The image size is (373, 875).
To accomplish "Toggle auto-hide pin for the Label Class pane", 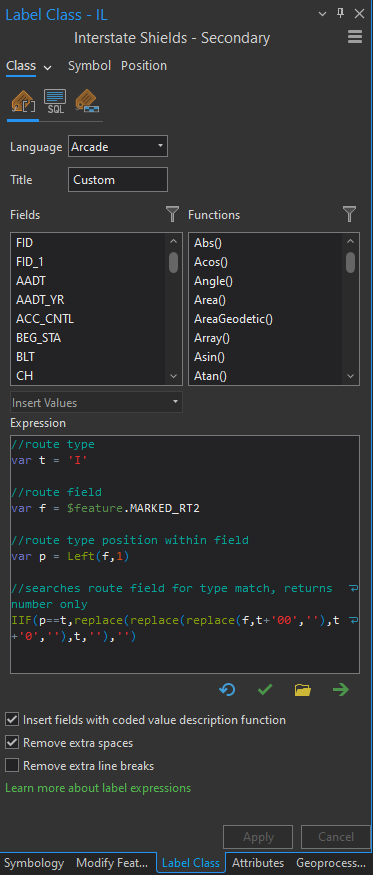I will tap(341, 13).
